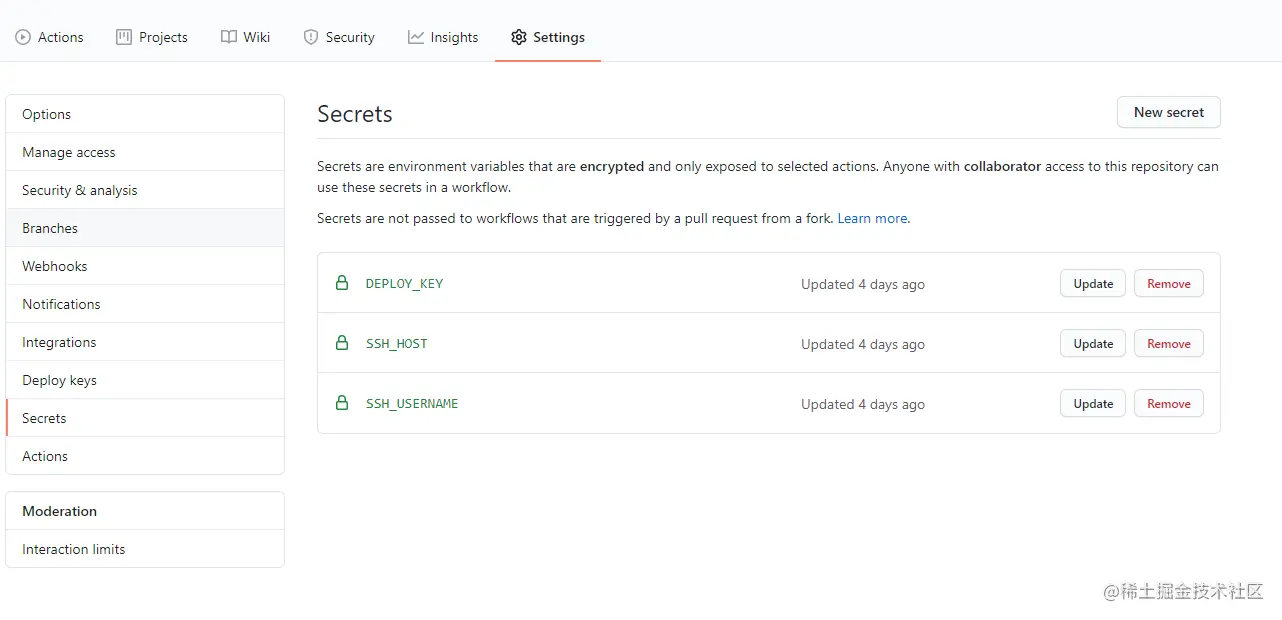The image size is (1282, 620).
Task: Click the lock icon beside SSH_HOST
Action: click(x=342, y=343)
